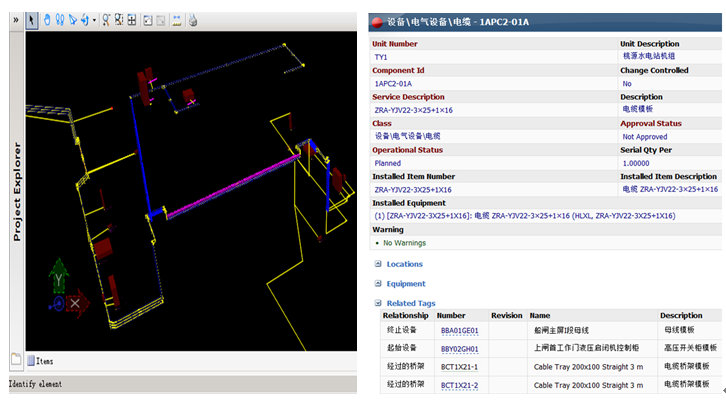Click the Number column header
The width and height of the screenshot is (726, 406).
click(451, 315)
